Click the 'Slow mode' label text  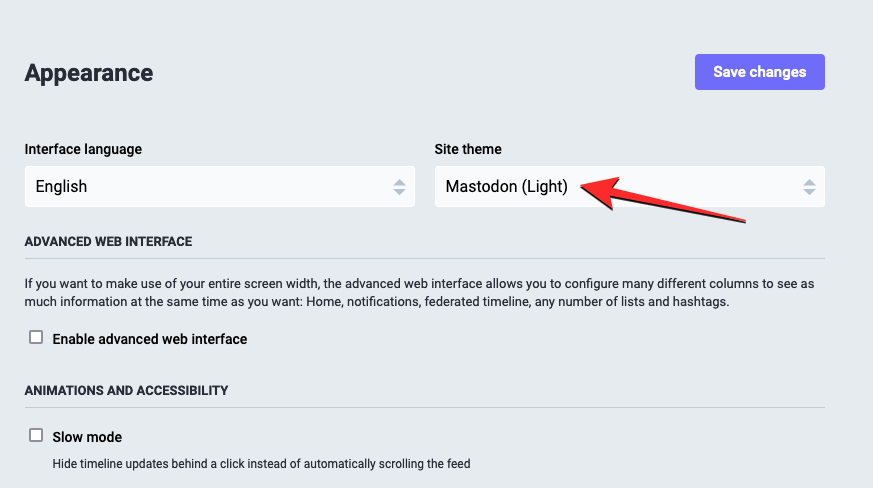[x=87, y=437]
